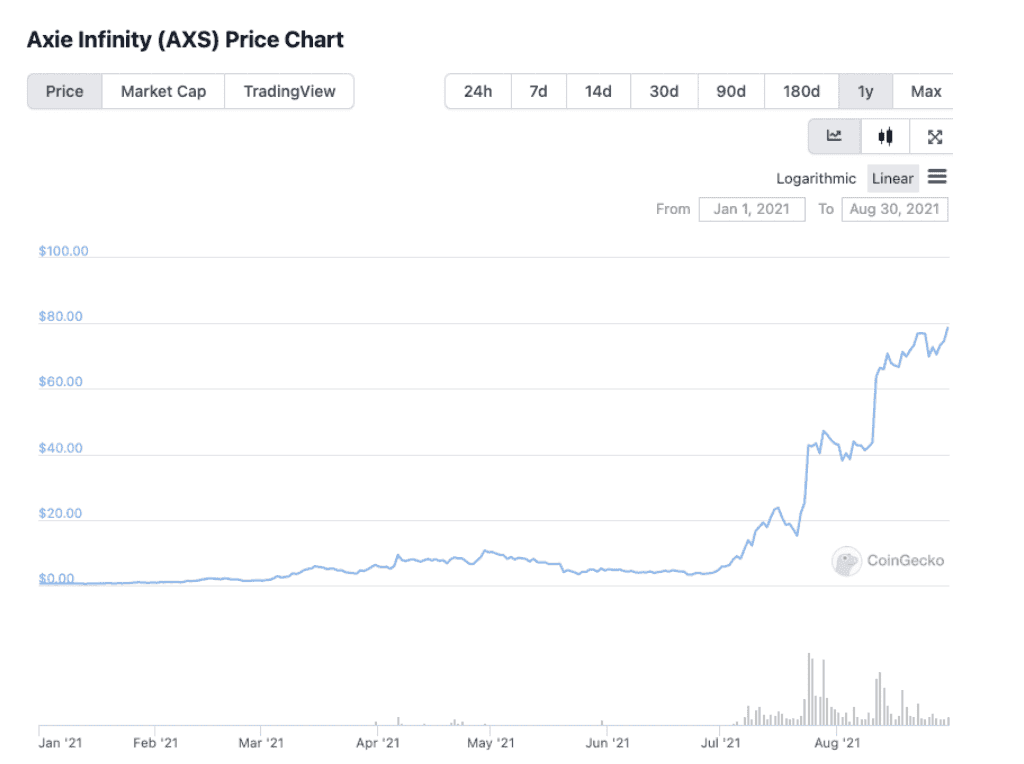Screen dimensions: 1024x764
Task: Click the Jul '21 axis label
Action: pyautogui.click(x=720, y=742)
